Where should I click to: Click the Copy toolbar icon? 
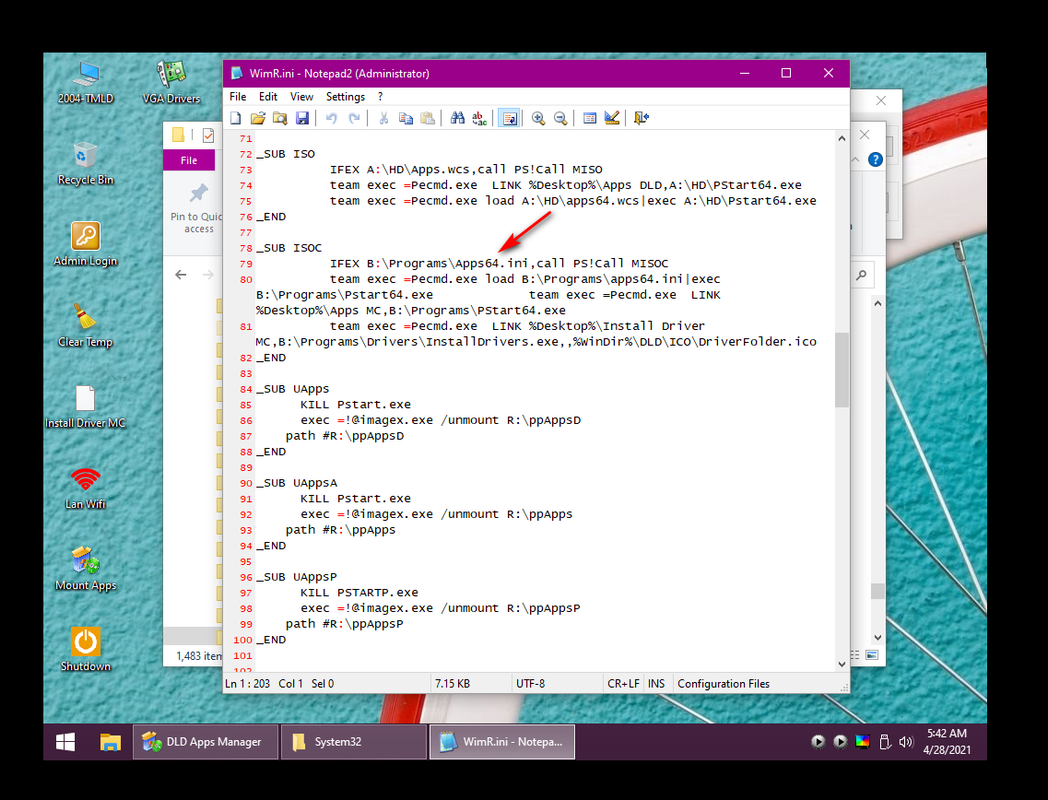point(406,118)
